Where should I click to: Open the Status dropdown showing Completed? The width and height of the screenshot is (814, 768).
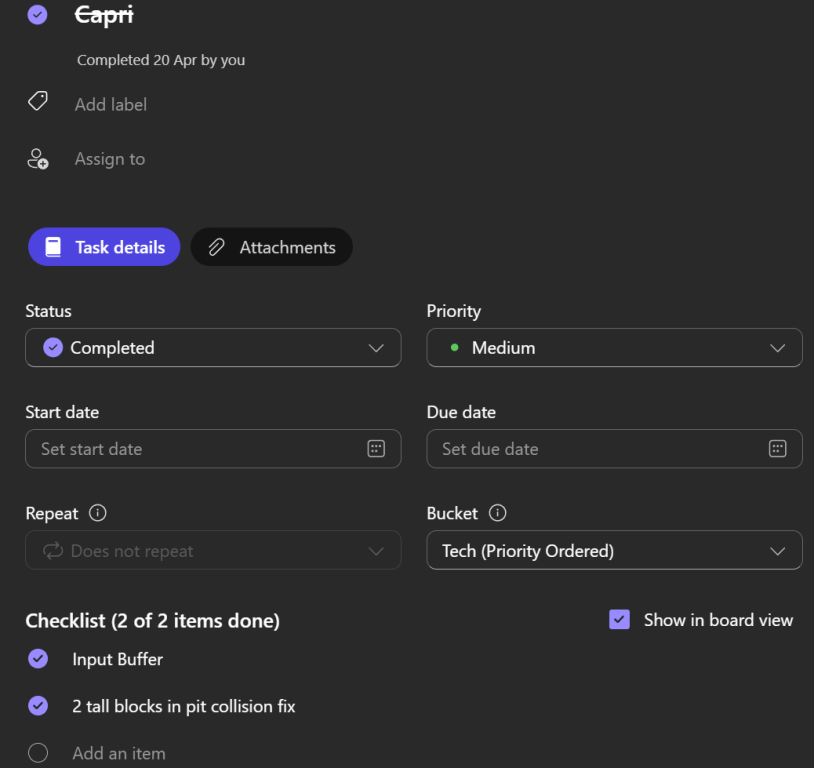(213, 347)
